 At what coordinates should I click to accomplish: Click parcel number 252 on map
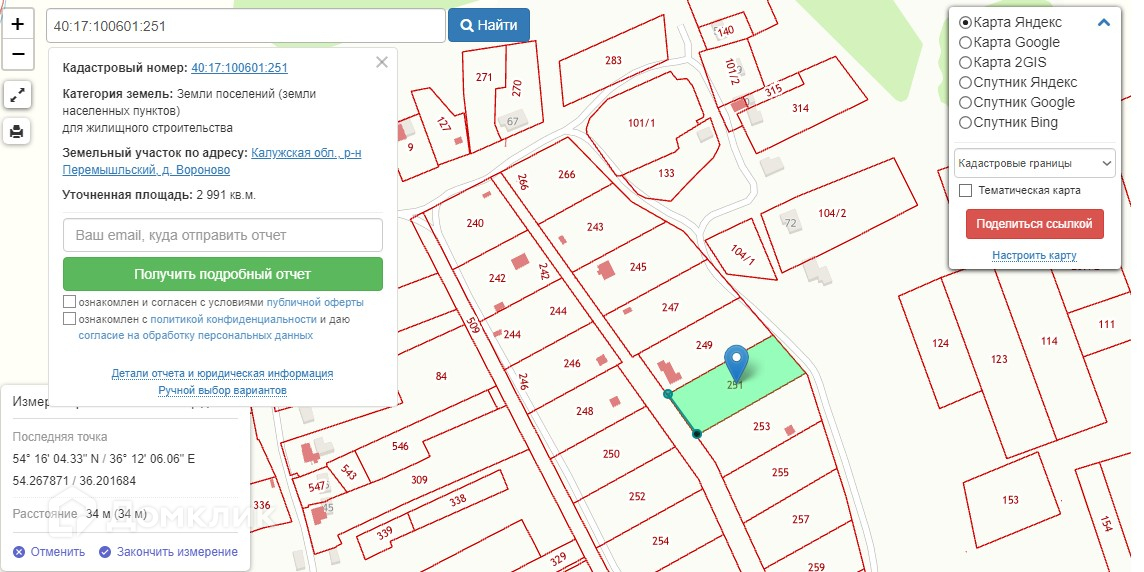[x=637, y=496]
